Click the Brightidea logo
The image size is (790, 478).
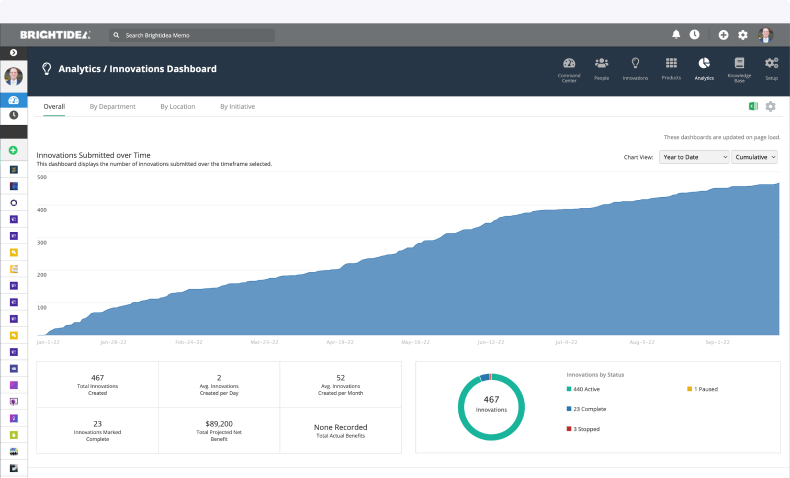(x=55, y=35)
